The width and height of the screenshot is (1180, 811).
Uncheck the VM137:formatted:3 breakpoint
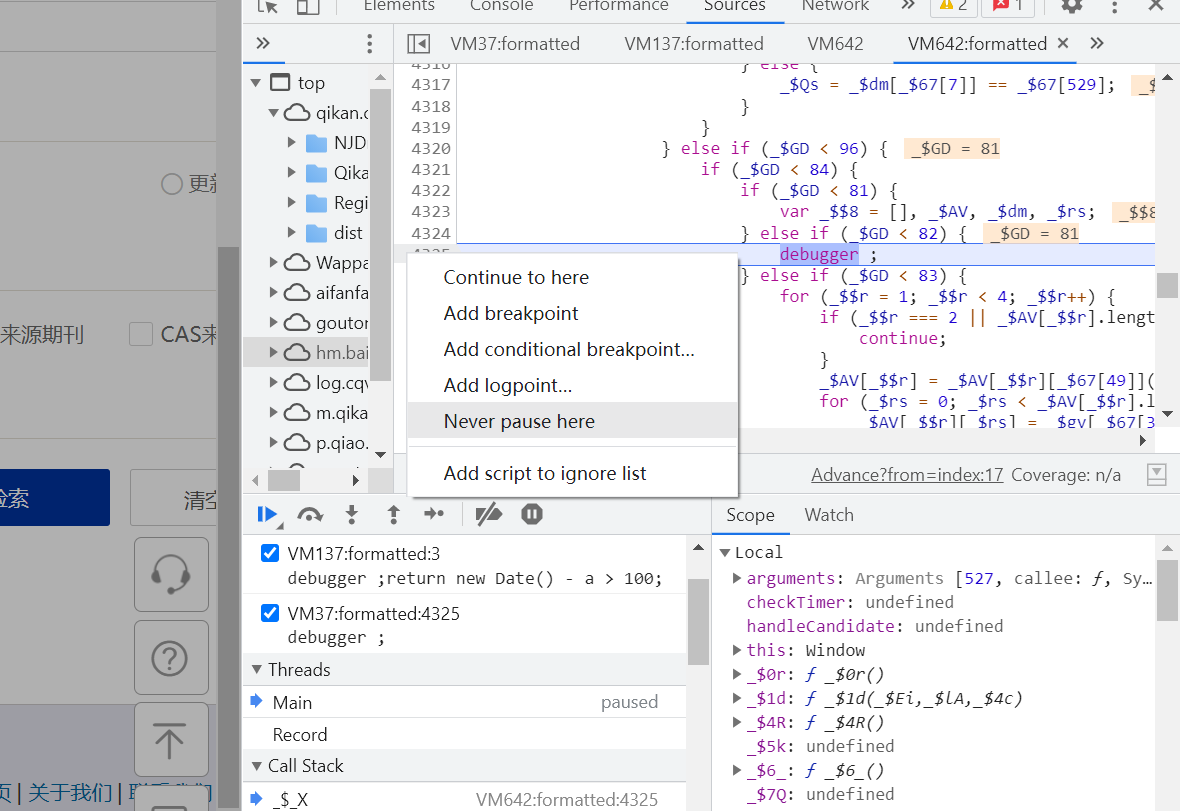[270, 553]
